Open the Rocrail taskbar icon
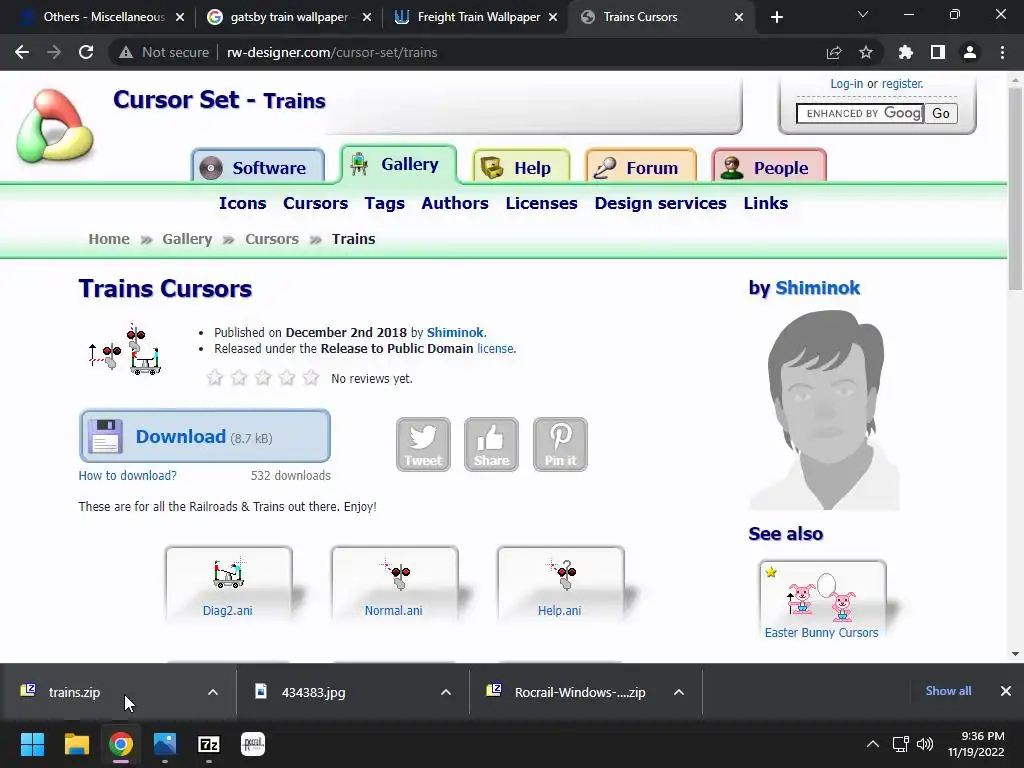Image resolution: width=1024 pixels, height=768 pixels. coord(253,744)
